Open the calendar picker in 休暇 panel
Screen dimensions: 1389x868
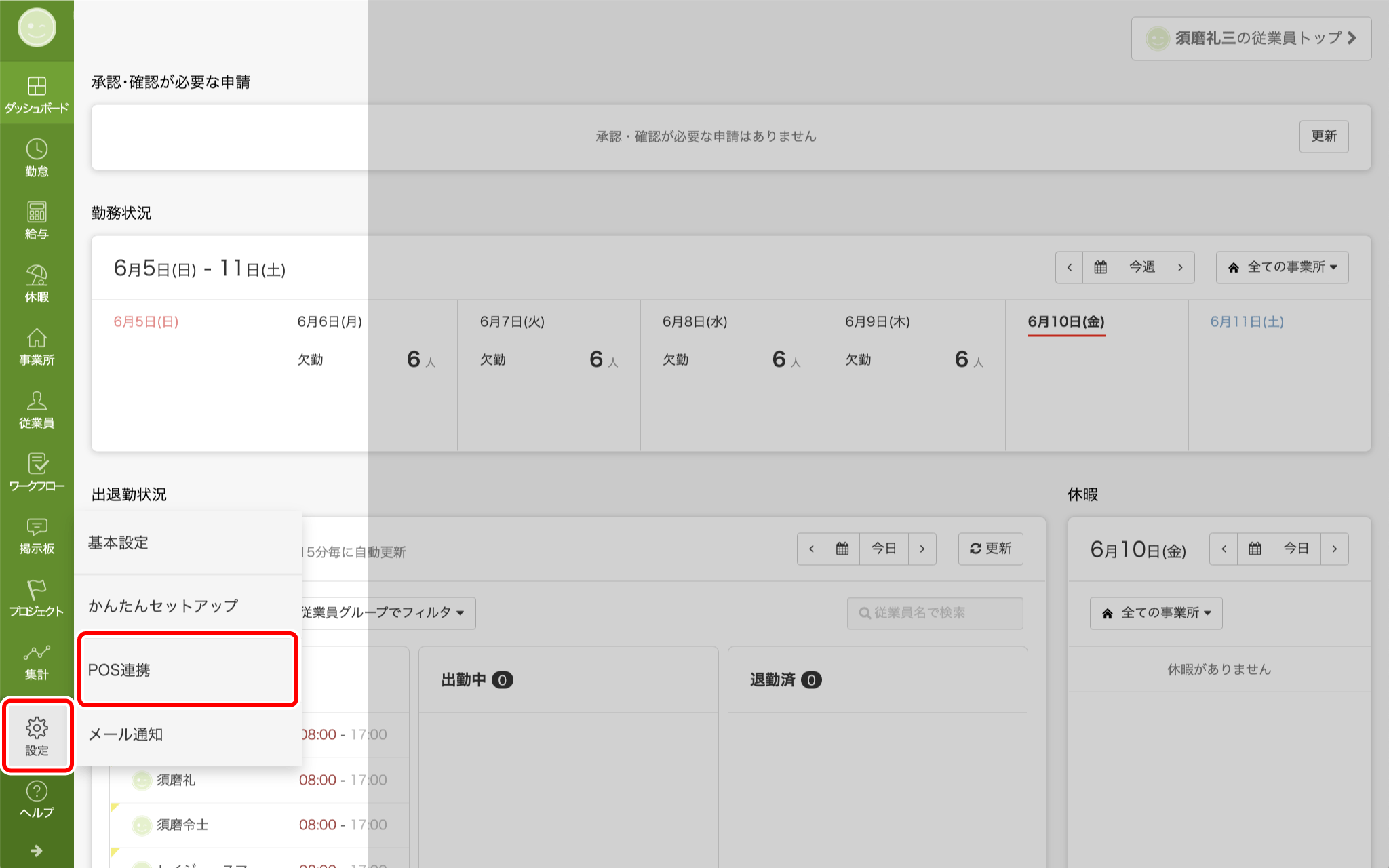point(1255,549)
